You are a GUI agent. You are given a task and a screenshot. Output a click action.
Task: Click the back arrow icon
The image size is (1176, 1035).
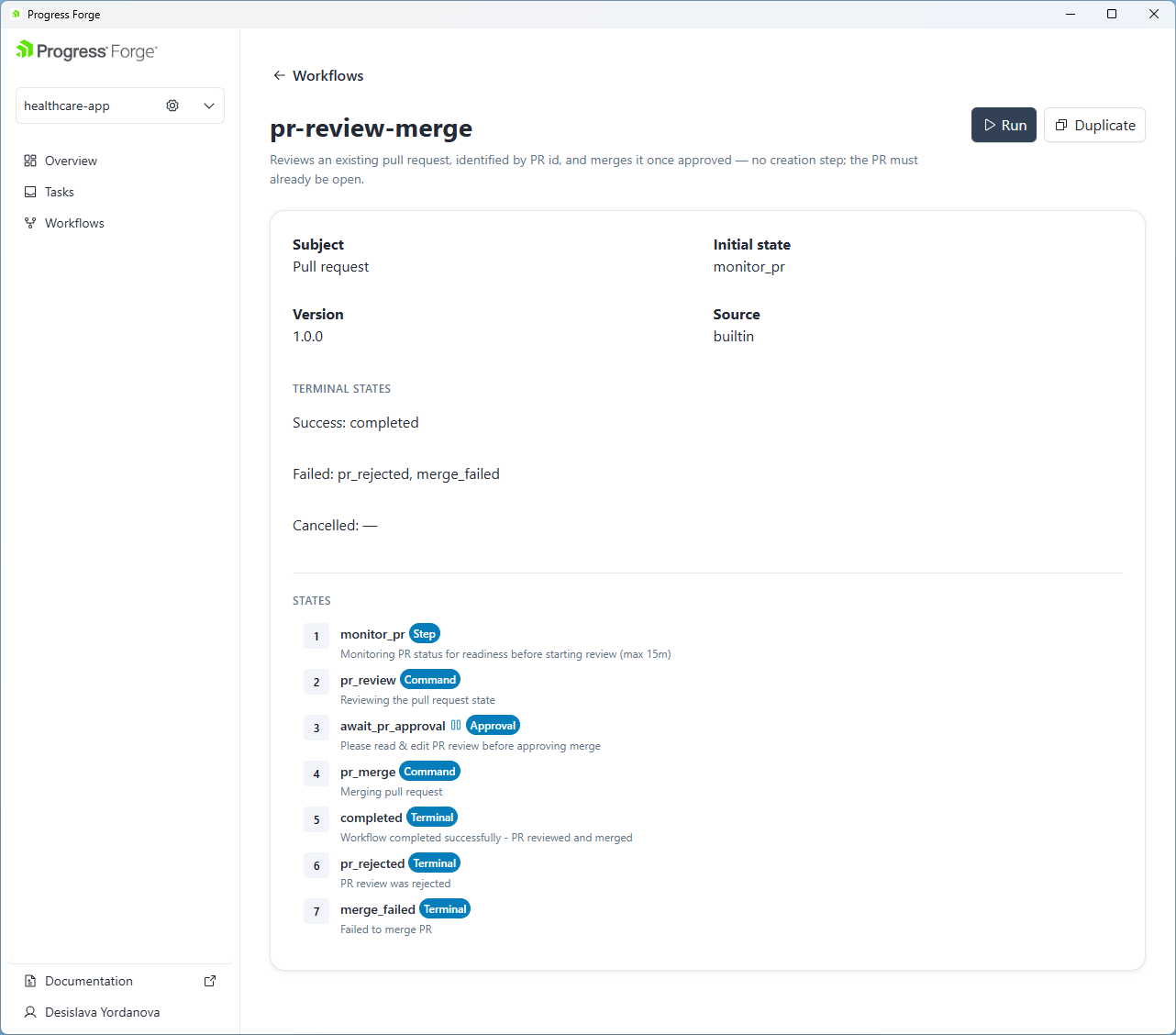(x=279, y=75)
